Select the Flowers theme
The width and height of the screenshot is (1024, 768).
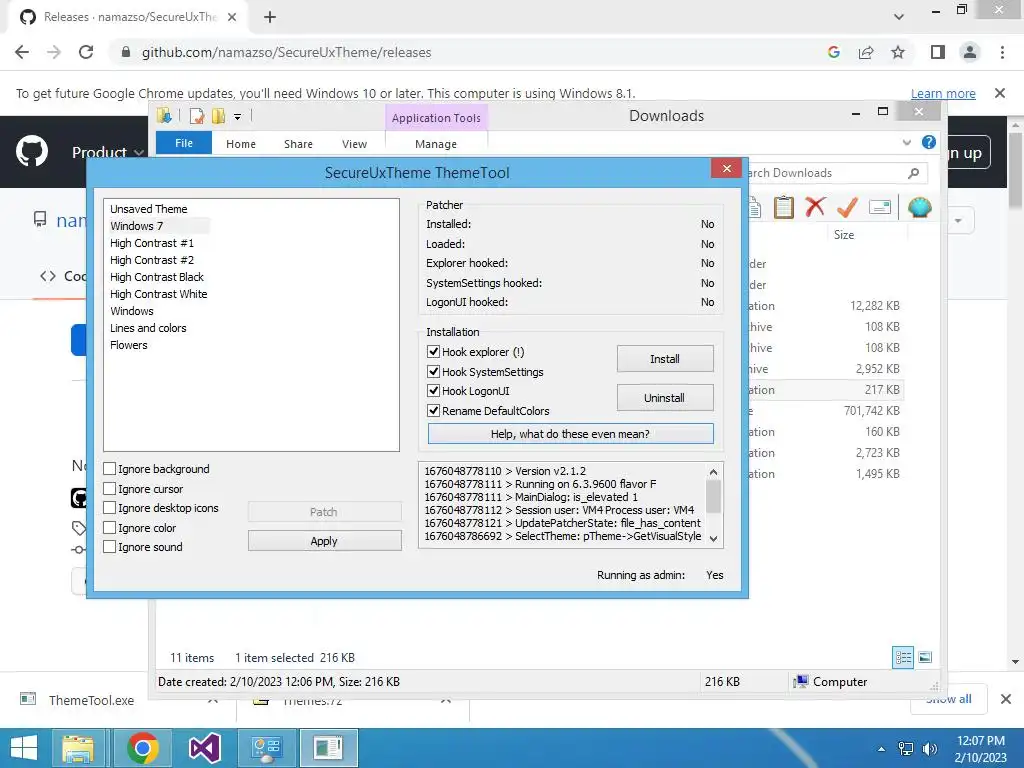point(129,345)
